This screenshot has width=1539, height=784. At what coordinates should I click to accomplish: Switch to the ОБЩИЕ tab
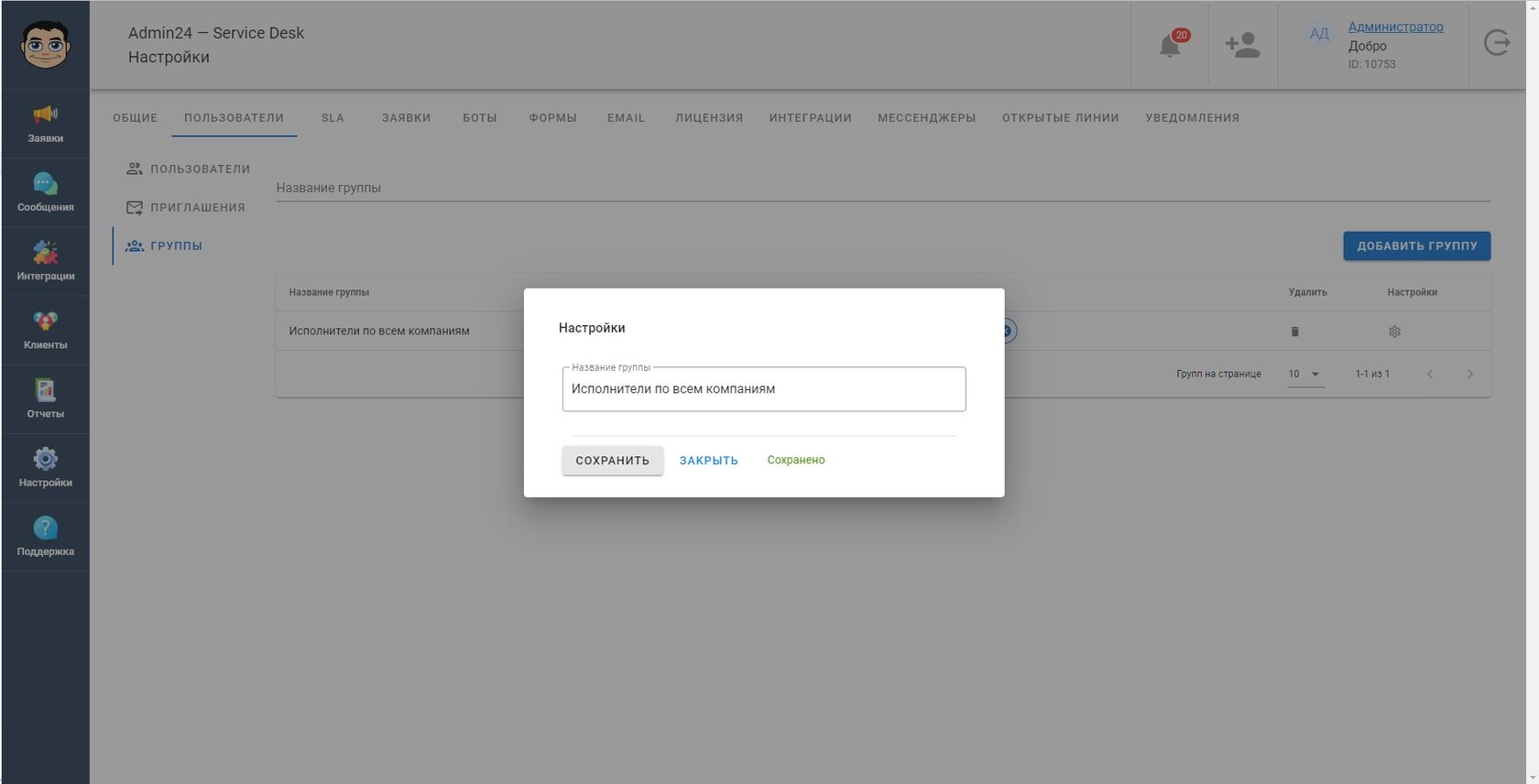135,118
